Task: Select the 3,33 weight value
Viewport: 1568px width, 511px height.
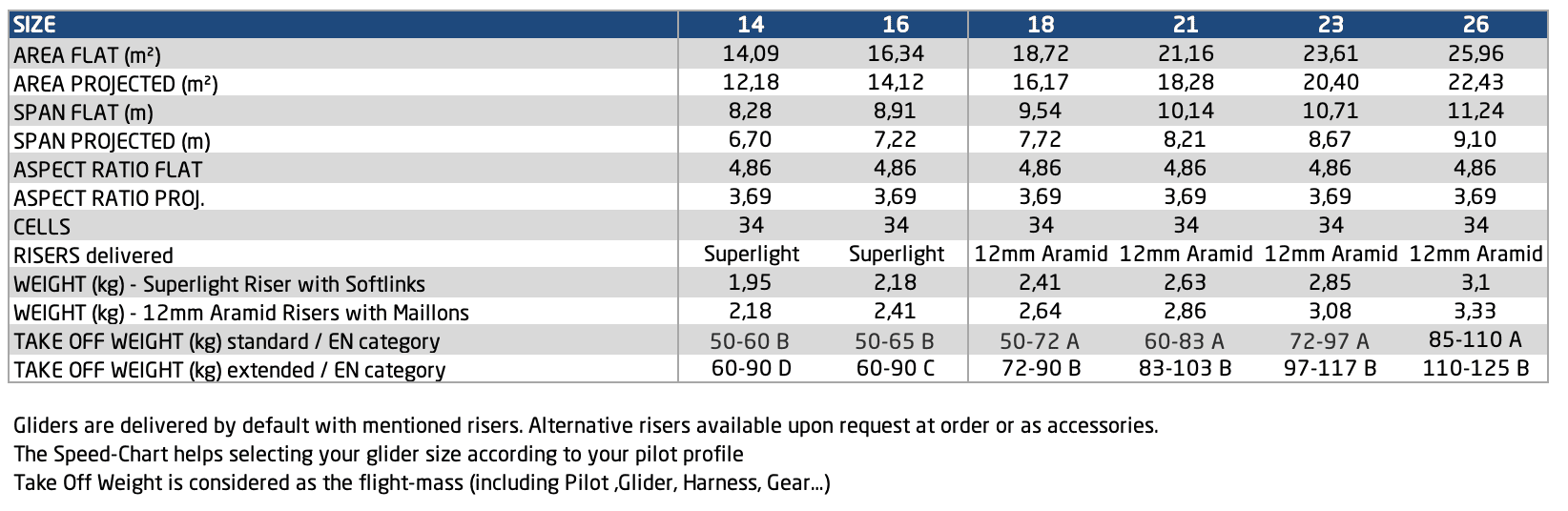Action: (1475, 311)
